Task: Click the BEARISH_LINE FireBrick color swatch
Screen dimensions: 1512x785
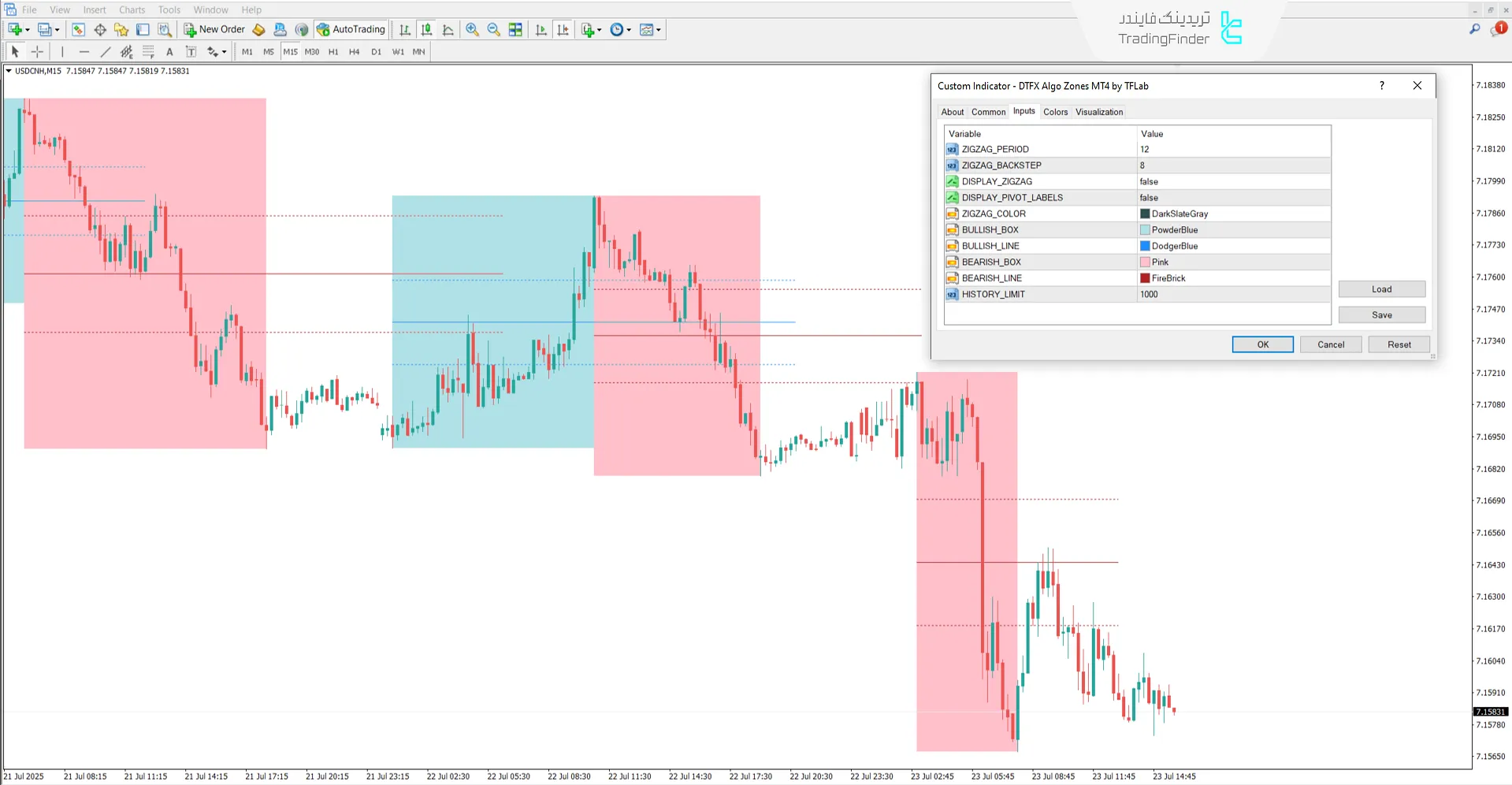Action: coord(1145,278)
